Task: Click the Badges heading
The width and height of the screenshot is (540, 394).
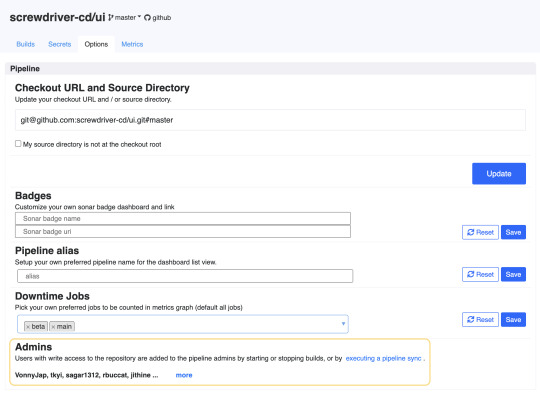Action: (33, 196)
